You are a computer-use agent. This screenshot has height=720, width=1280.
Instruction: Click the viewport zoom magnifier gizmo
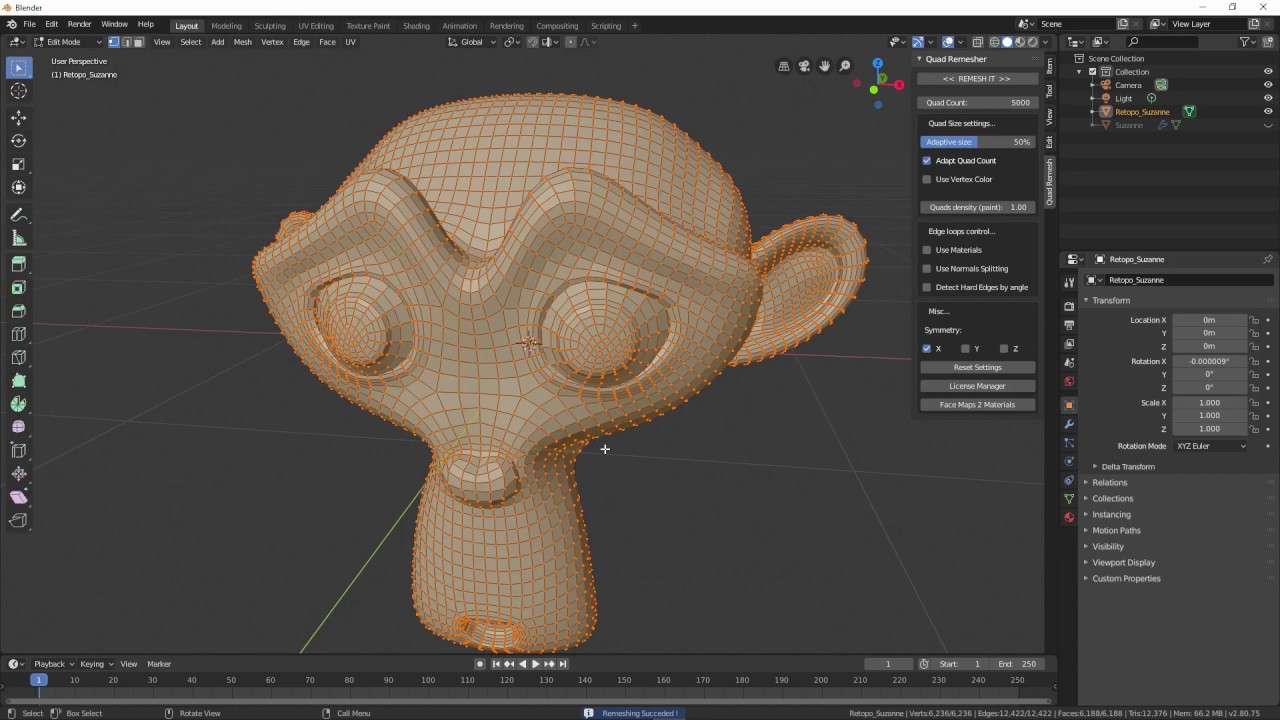(845, 66)
